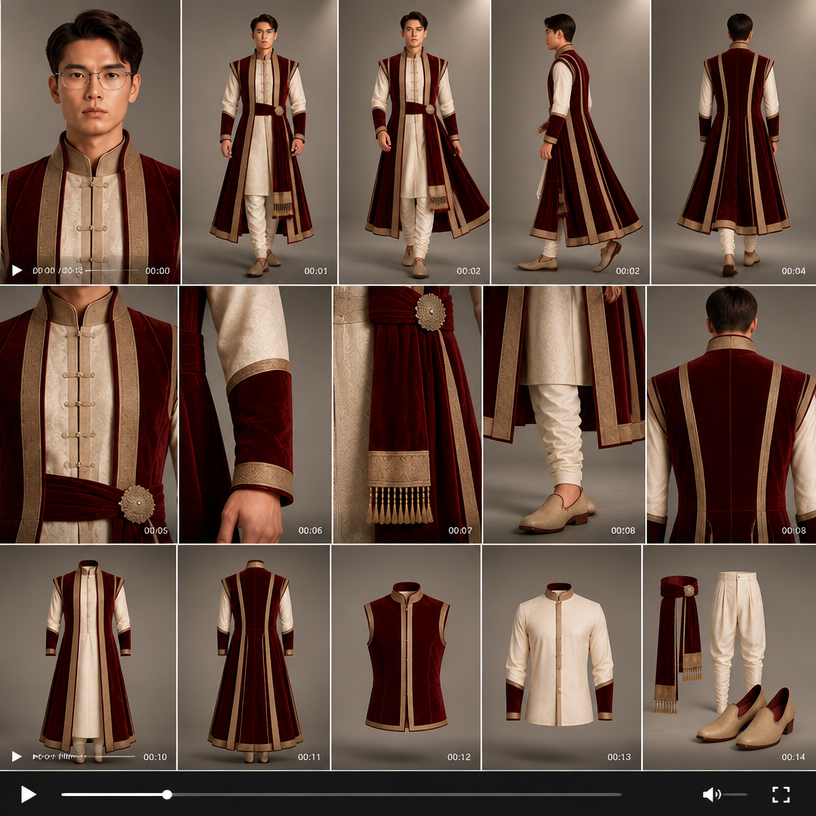Viewport: 816px width, 816px height.
Task: Click the mini progress bar in the face portrait thumbnail
Action: [111, 271]
